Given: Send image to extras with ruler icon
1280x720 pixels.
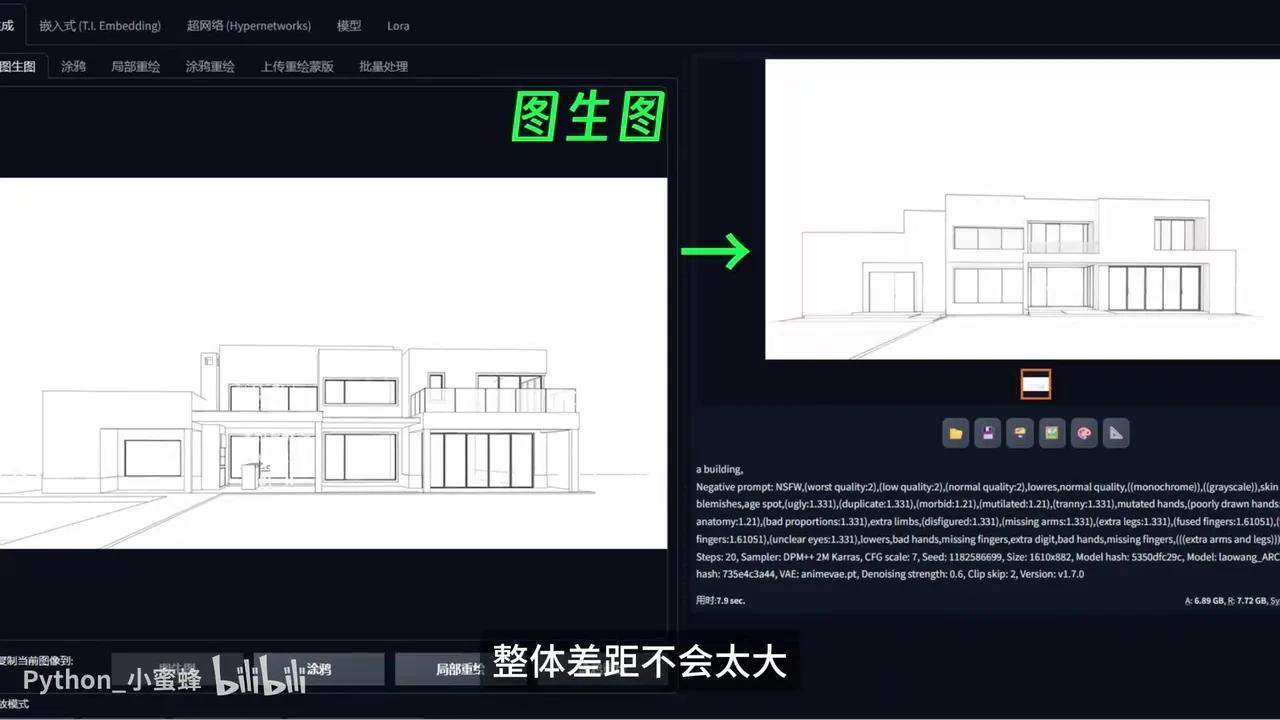Looking at the screenshot, I should click(1115, 432).
